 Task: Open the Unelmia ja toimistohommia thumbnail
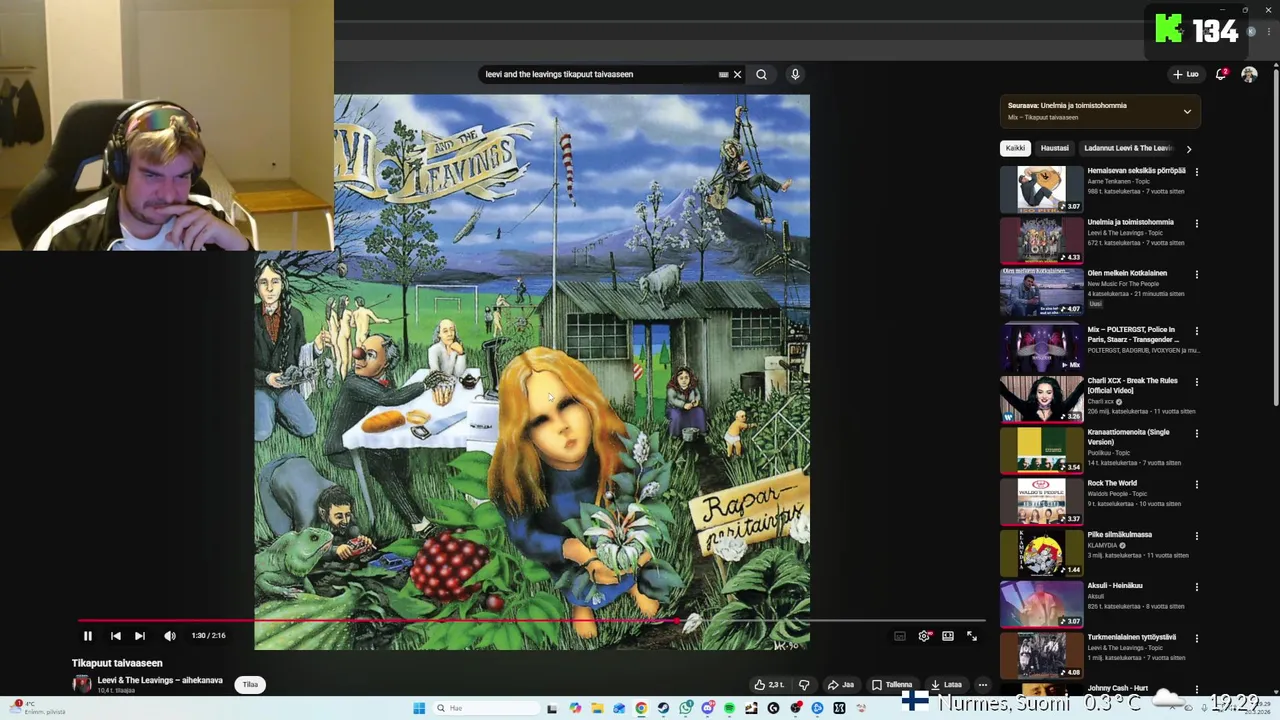tap(1041, 240)
